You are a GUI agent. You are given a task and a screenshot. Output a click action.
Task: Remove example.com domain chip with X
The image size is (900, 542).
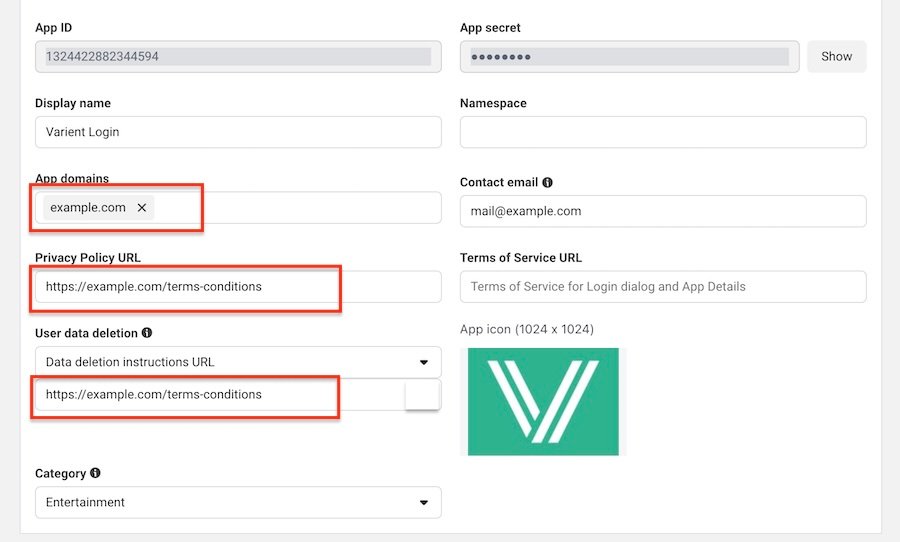[141, 208]
